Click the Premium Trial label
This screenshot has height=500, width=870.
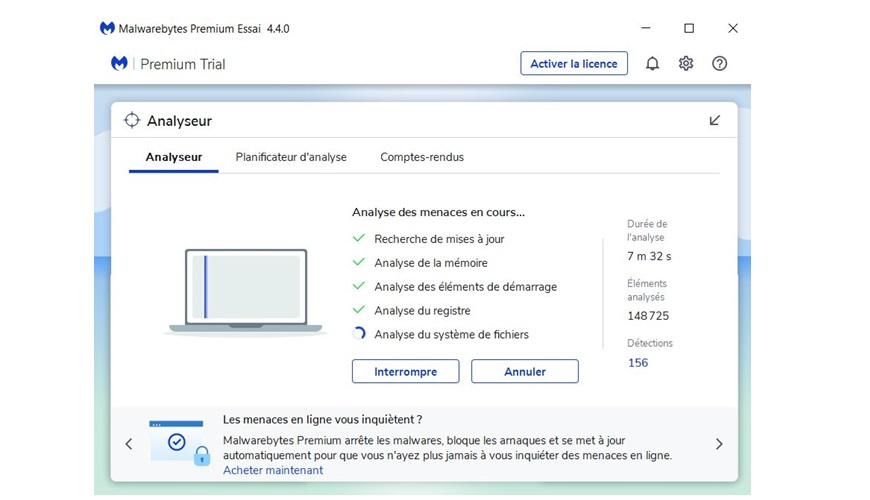pyautogui.click(x=183, y=64)
